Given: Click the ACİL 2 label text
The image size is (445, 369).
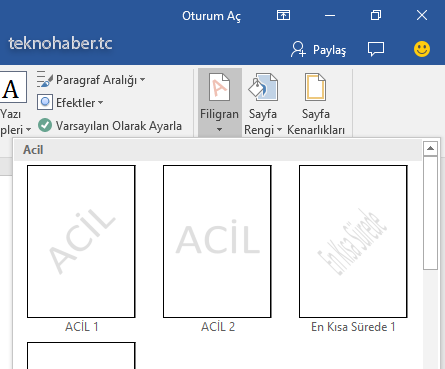Looking at the screenshot, I should pos(218,327).
